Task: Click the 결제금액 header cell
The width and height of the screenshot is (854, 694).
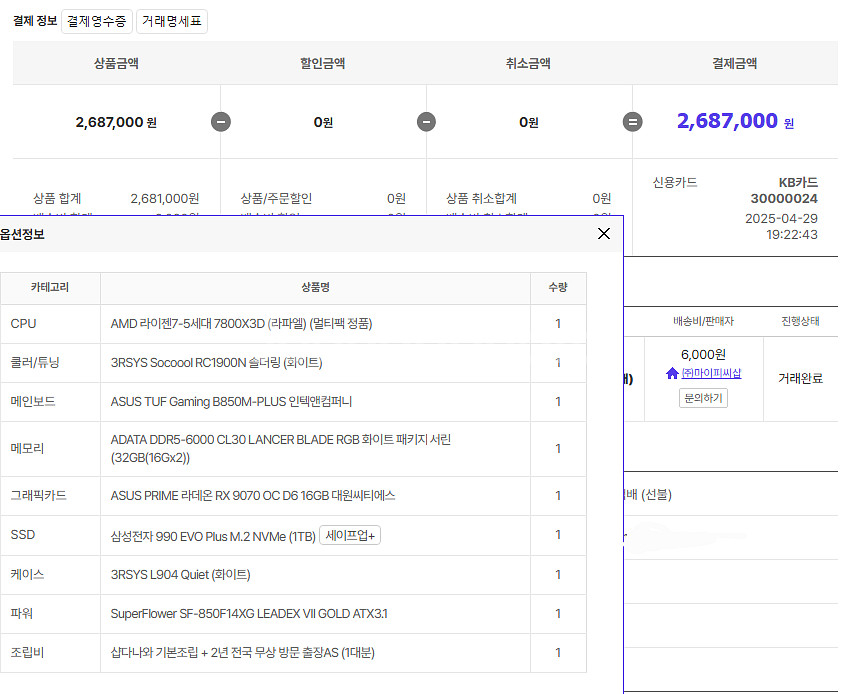Action: point(735,63)
